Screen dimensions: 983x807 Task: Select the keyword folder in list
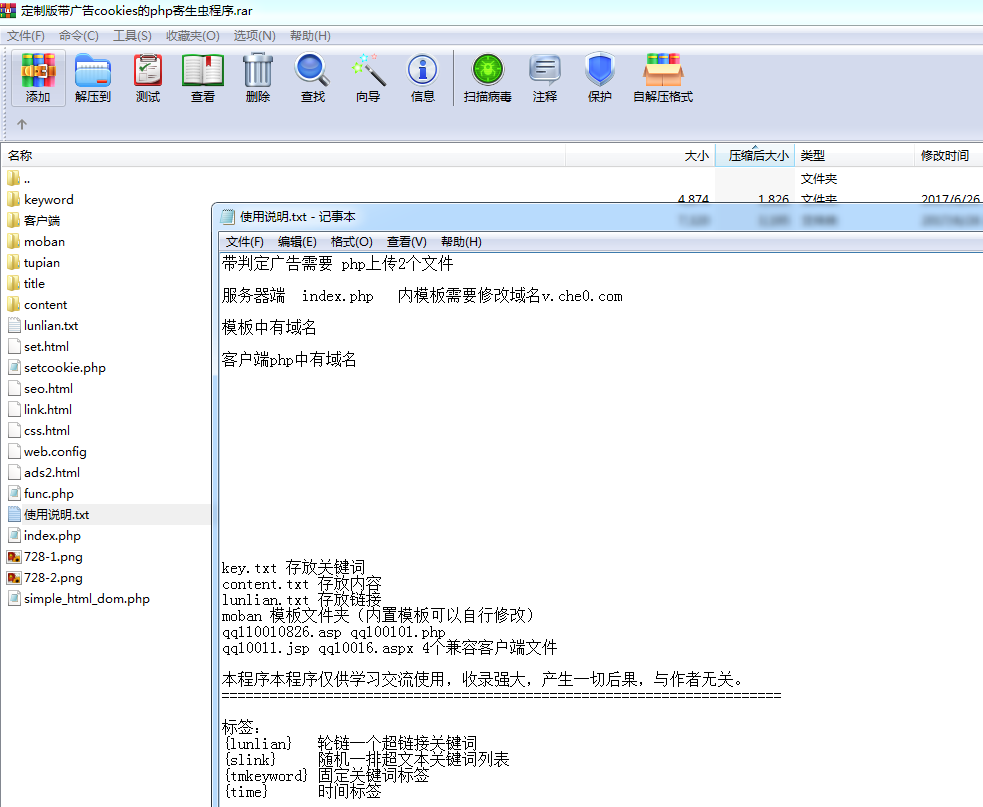coord(48,200)
